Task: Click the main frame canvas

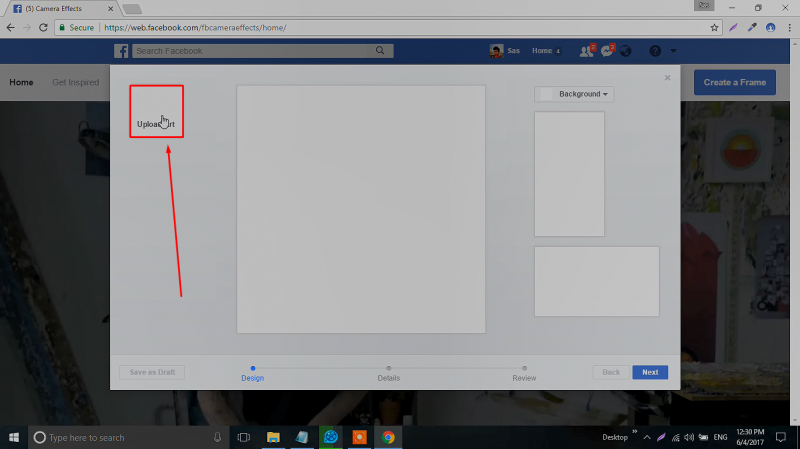Action: point(361,209)
